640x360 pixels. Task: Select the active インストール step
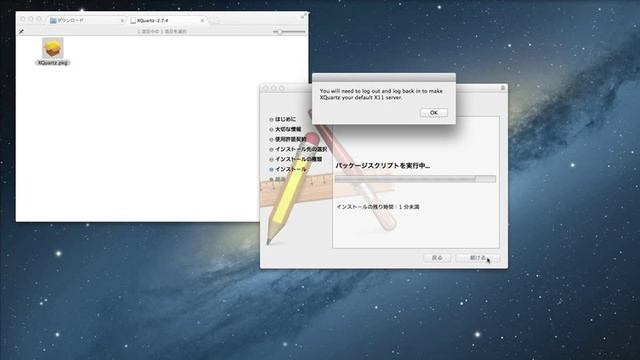288,169
